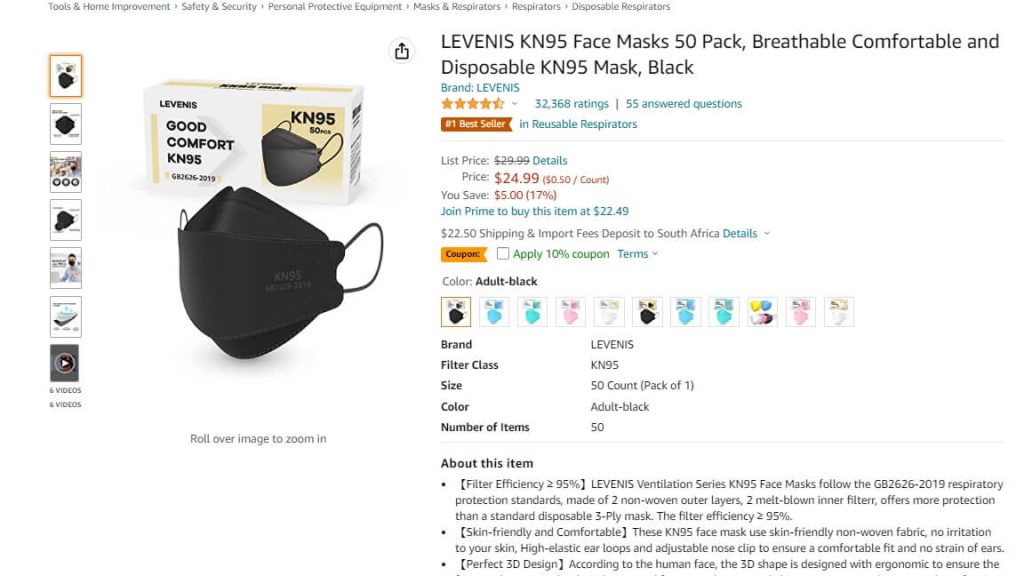This screenshot has height=576, width=1024.
Task: Open the 32,368 ratings link
Action: (x=571, y=103)
